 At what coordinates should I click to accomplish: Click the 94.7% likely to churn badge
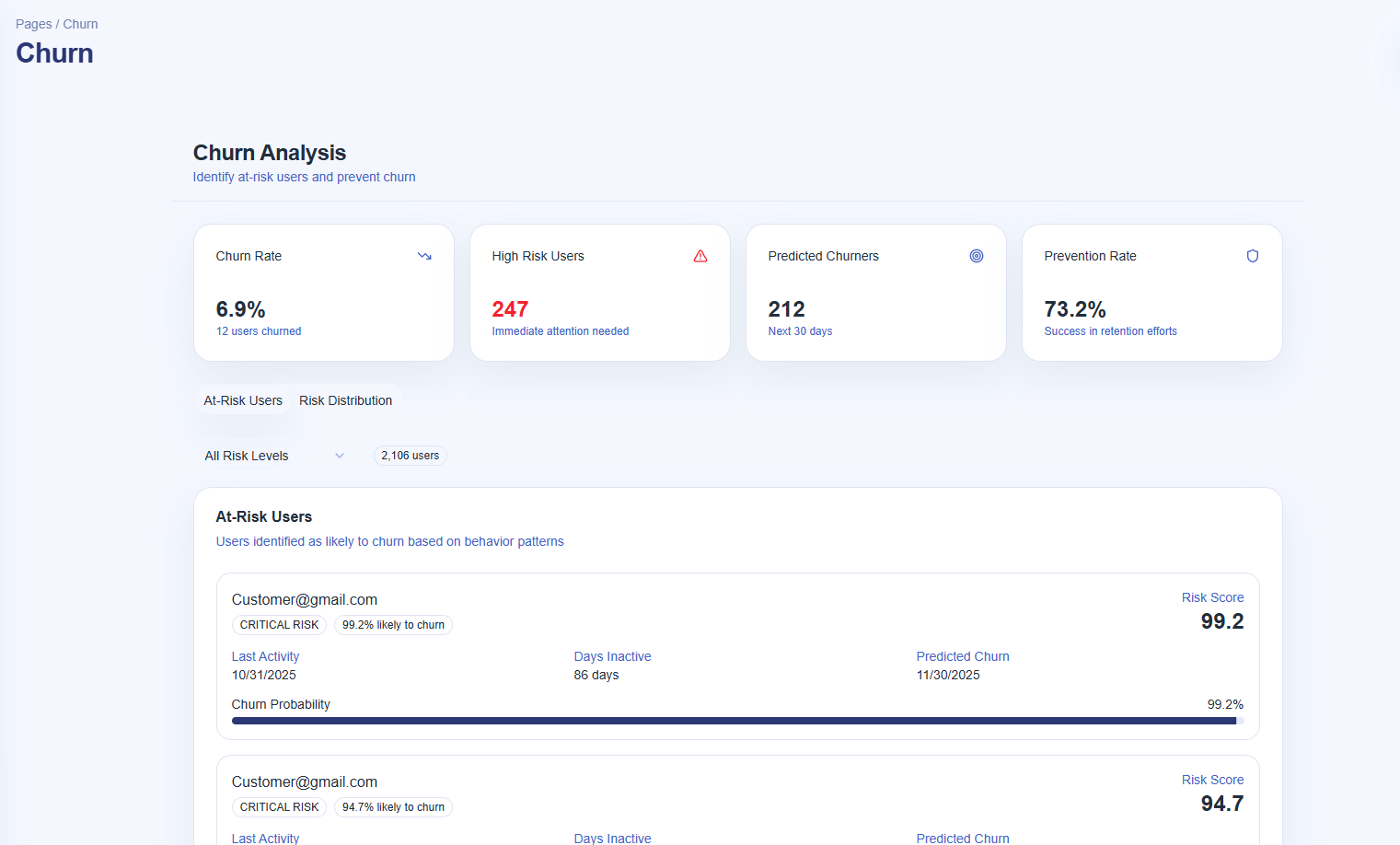[393, 807]
